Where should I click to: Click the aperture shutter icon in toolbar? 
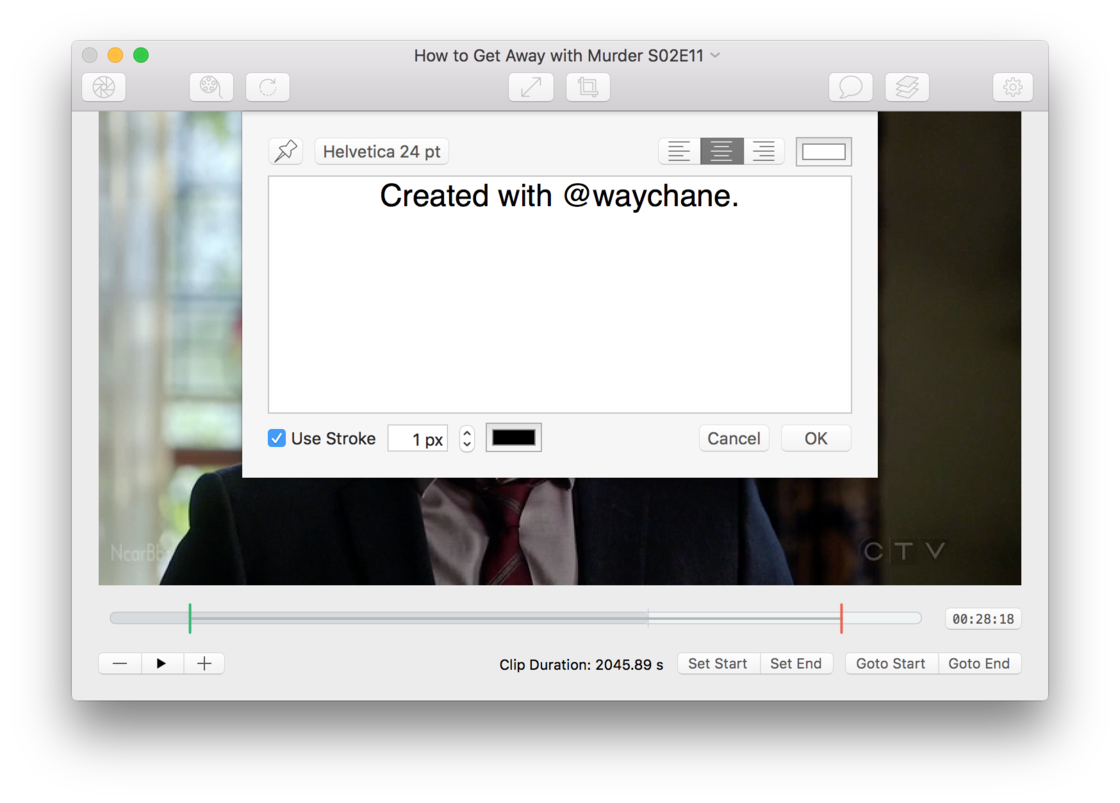104,87
